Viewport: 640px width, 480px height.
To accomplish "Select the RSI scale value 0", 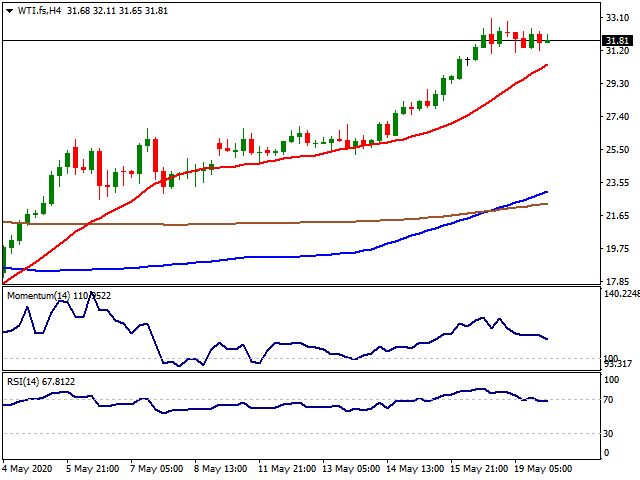I will point(606,452).
